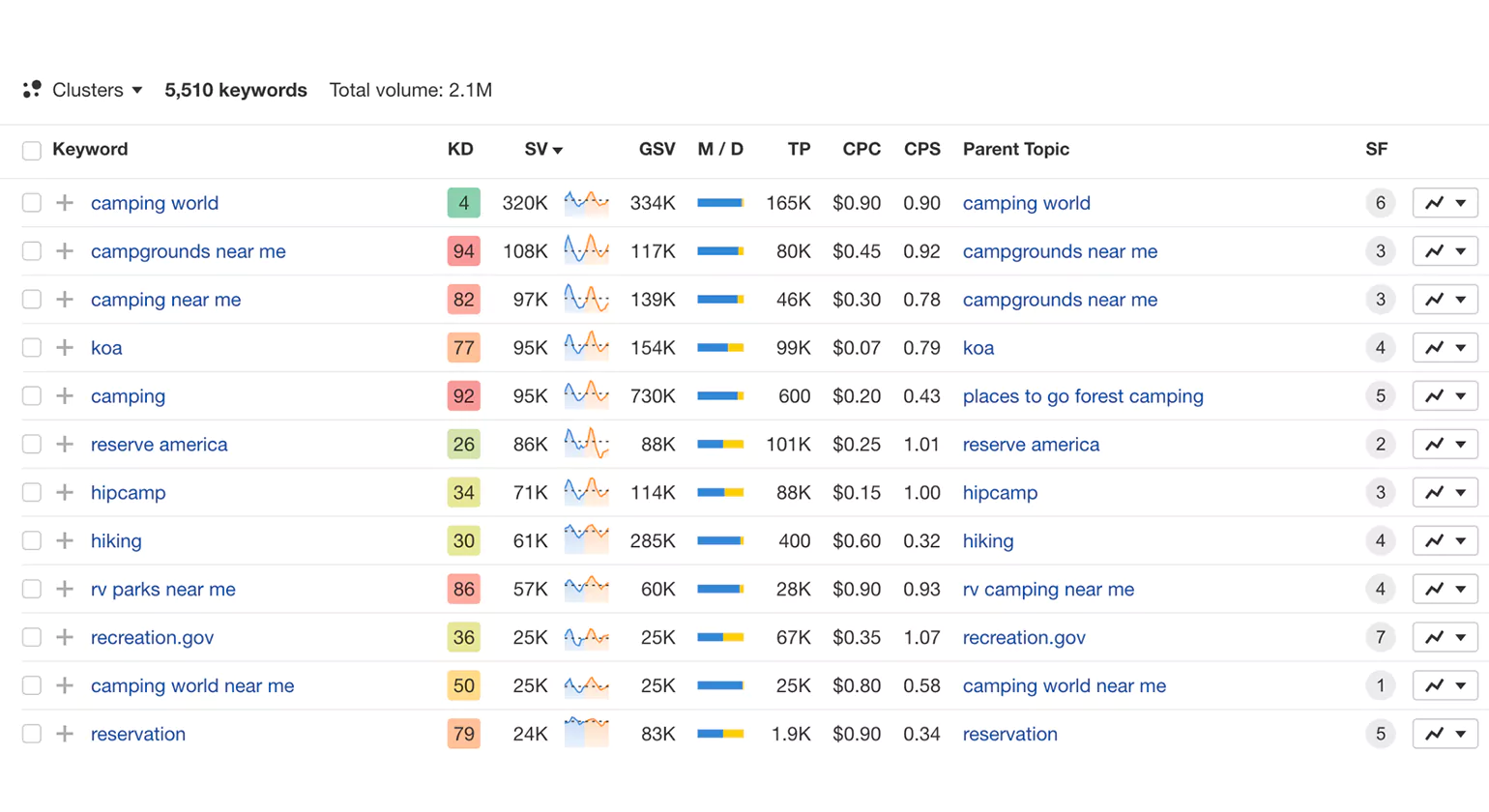Open sparkline for rv parks near me

(586, 590)
